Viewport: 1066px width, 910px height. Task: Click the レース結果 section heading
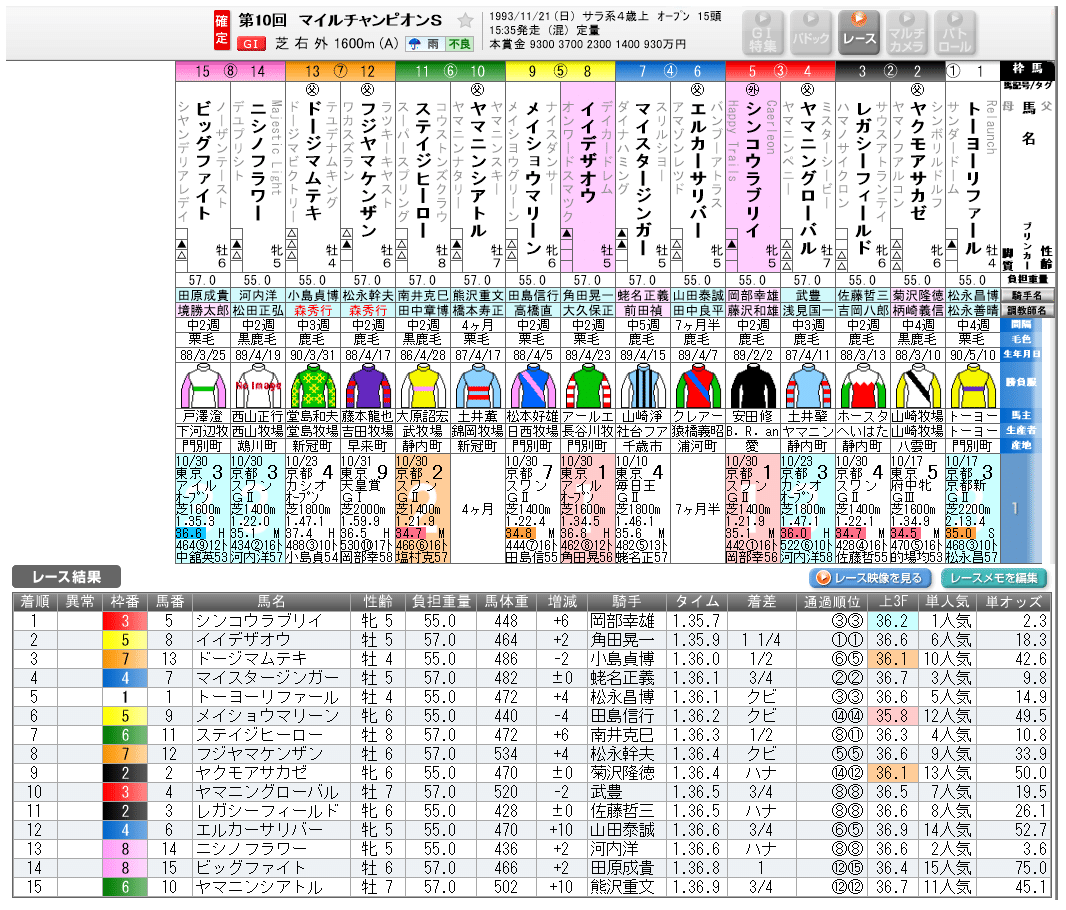[x=67, y=577]
